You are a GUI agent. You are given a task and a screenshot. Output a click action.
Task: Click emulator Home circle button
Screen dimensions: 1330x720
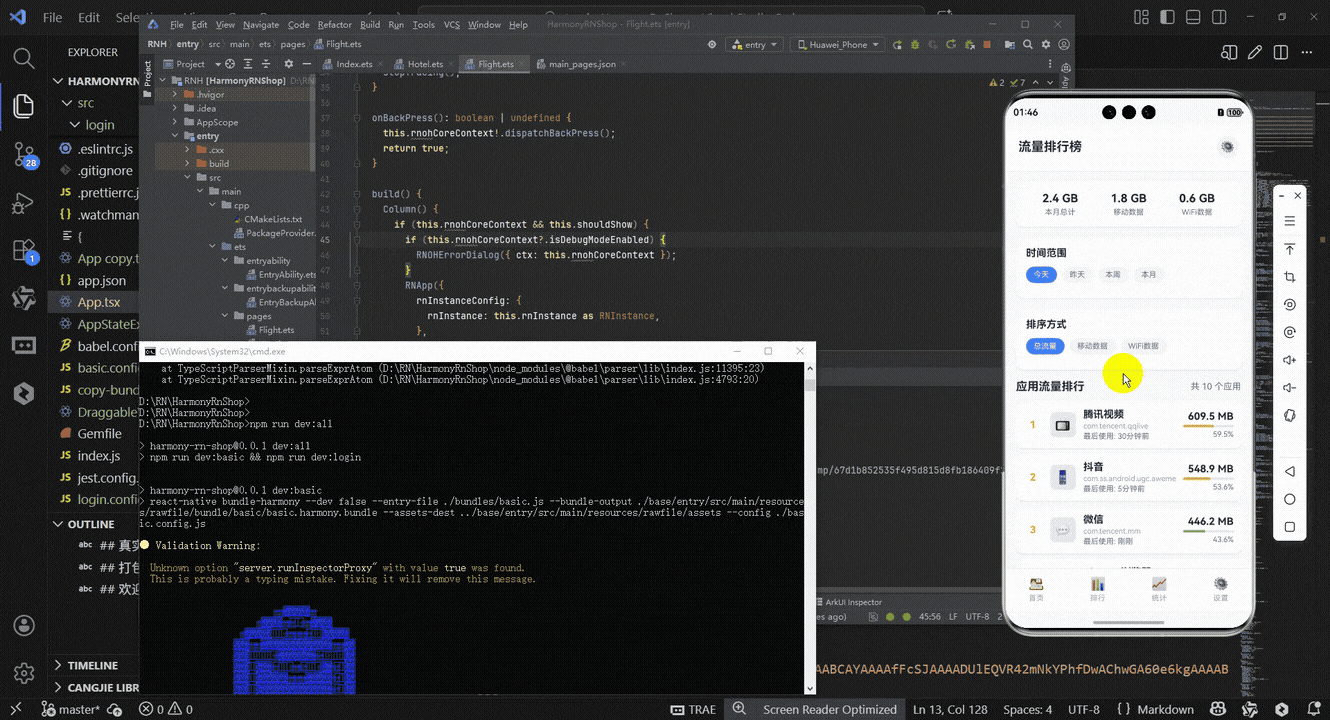point(1290,499)
